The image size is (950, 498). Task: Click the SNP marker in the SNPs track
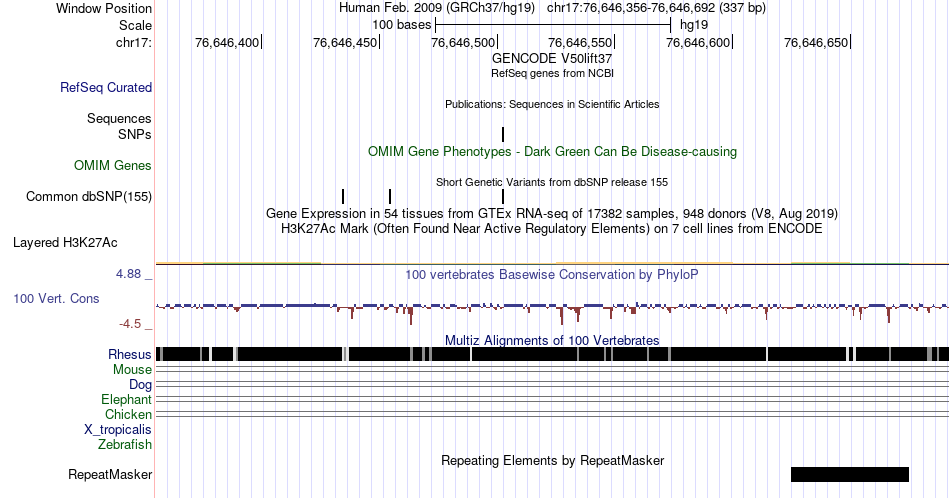(x=503, y=134)
